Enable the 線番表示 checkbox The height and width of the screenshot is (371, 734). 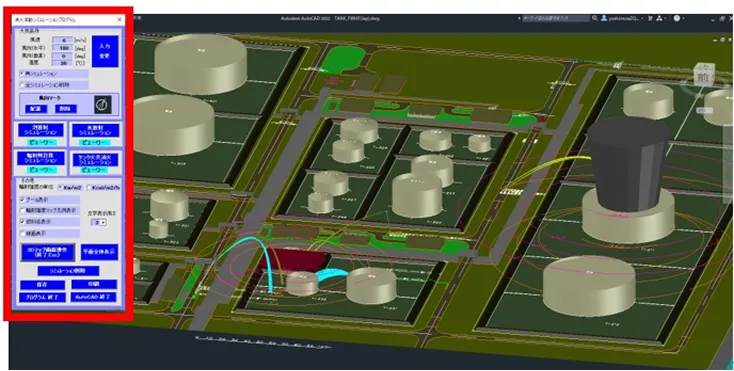pyautogui.click(x=22, y=233)
